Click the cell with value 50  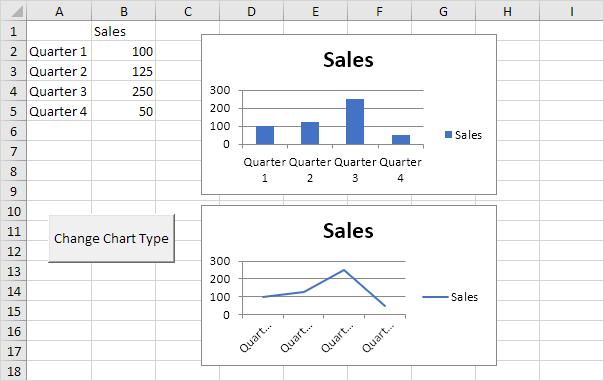124,111
